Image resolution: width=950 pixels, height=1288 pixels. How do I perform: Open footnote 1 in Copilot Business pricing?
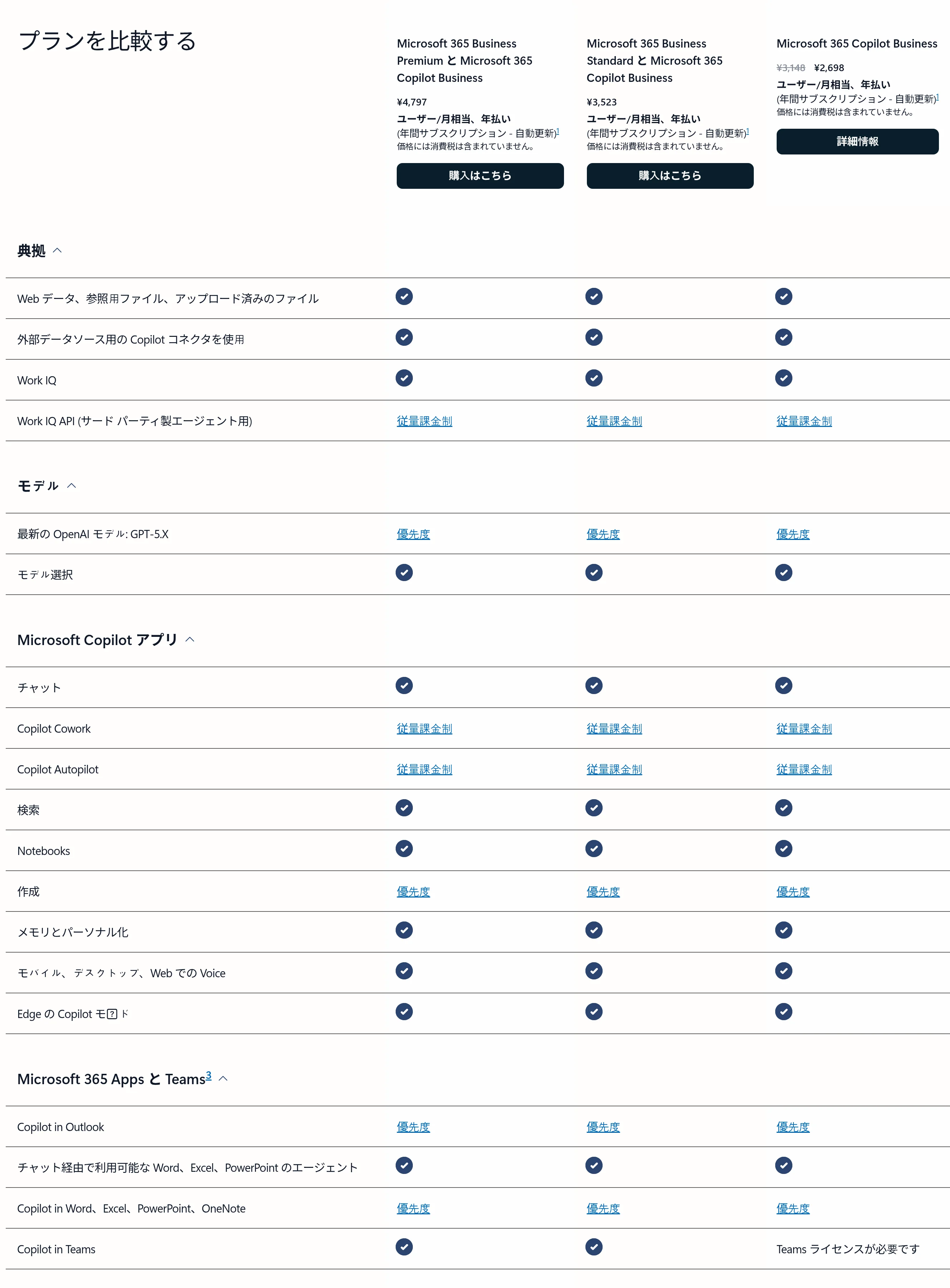point(937,97)
